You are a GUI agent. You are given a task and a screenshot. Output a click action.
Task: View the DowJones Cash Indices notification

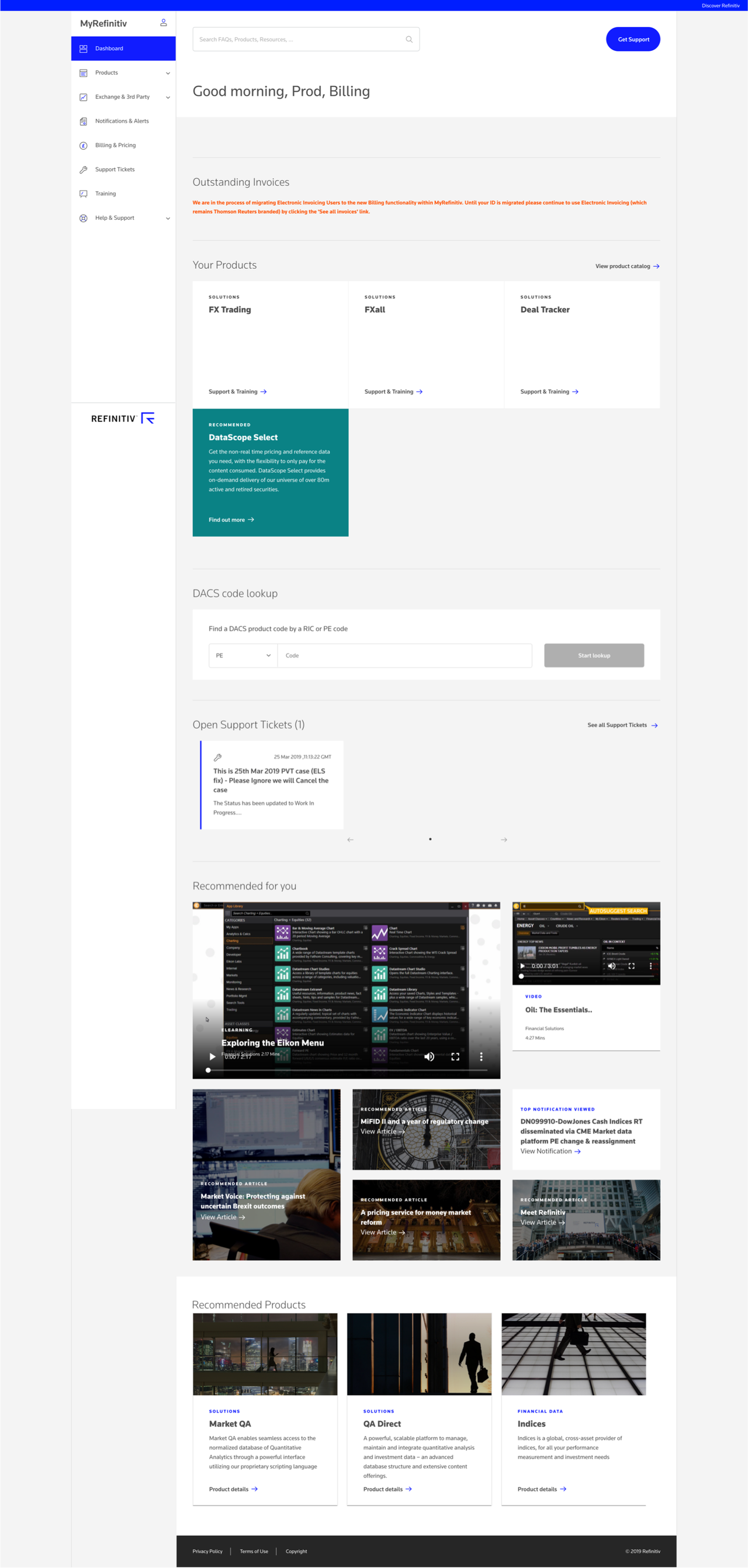(x=550, y=1152)
